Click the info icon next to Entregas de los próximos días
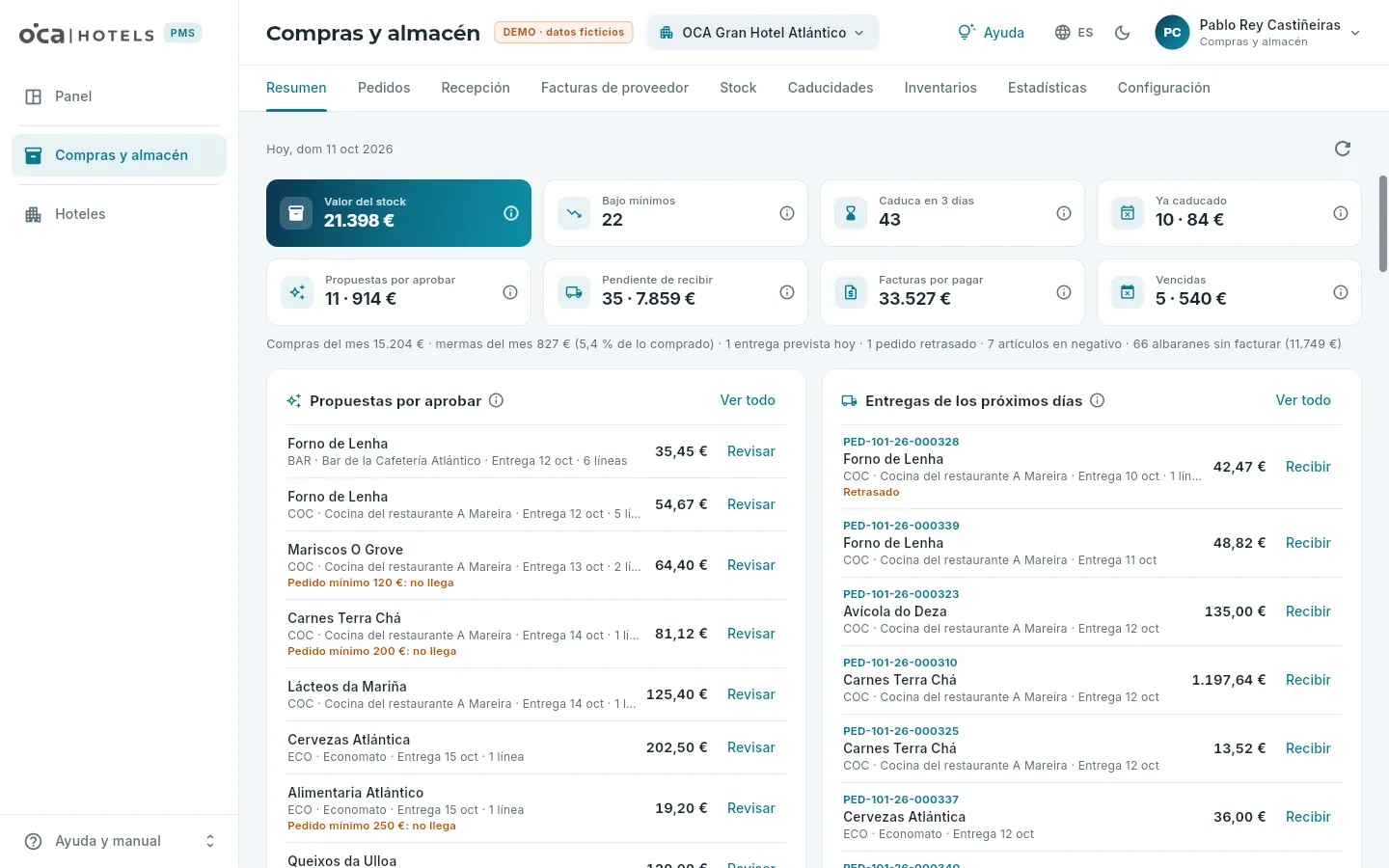 1097,400
